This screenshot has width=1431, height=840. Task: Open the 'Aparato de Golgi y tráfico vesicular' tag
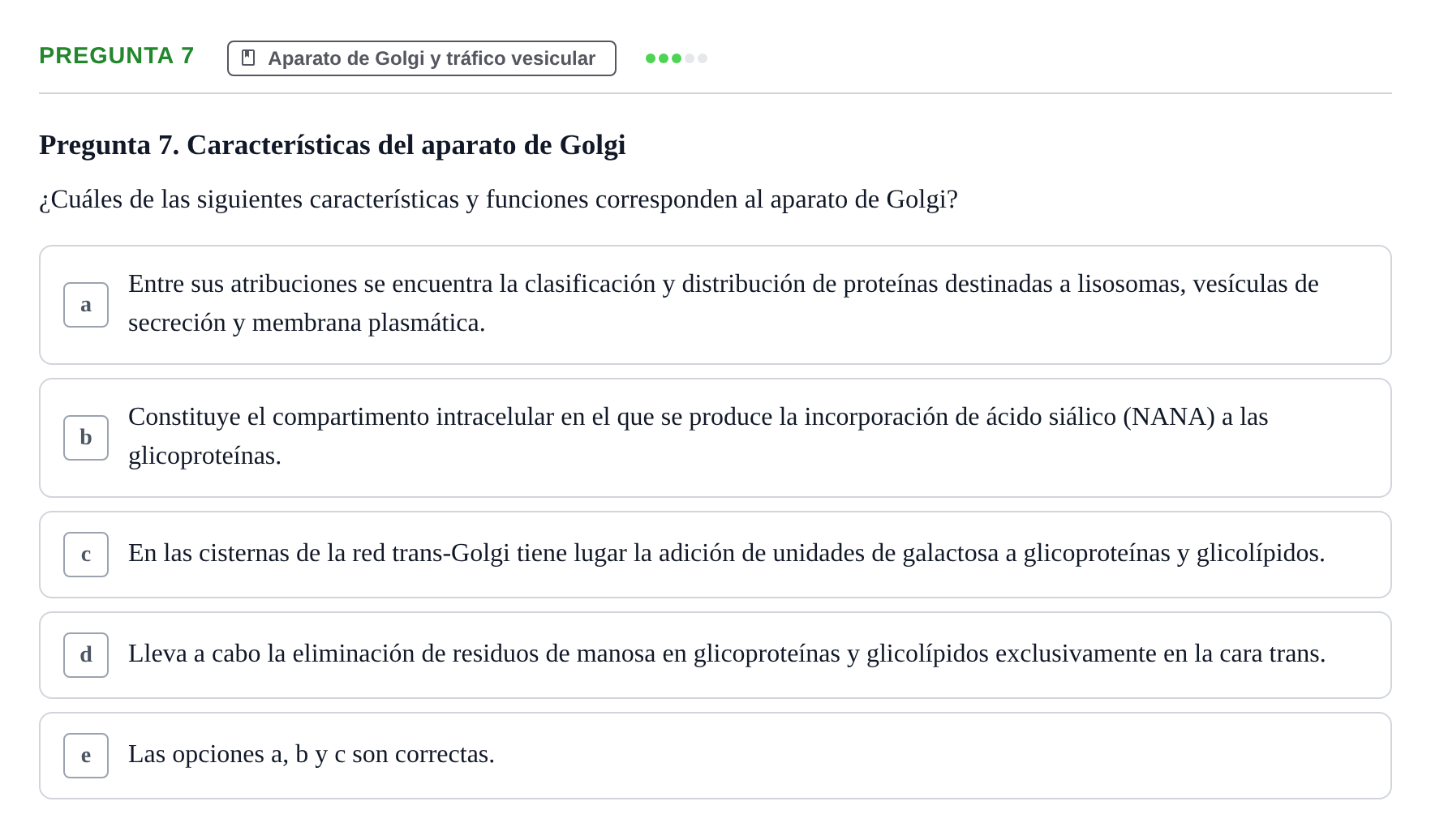coord(422,58)
